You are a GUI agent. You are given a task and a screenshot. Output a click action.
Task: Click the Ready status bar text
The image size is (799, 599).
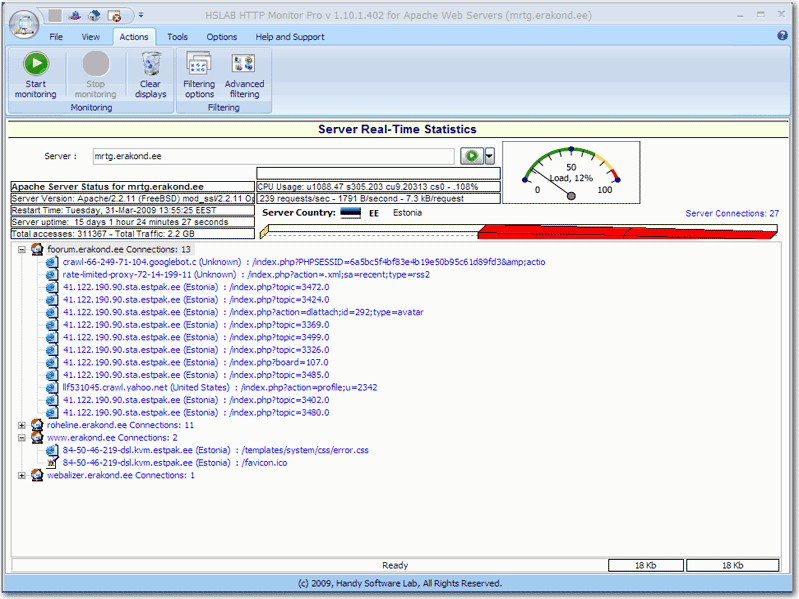click(x=395, y=565)
